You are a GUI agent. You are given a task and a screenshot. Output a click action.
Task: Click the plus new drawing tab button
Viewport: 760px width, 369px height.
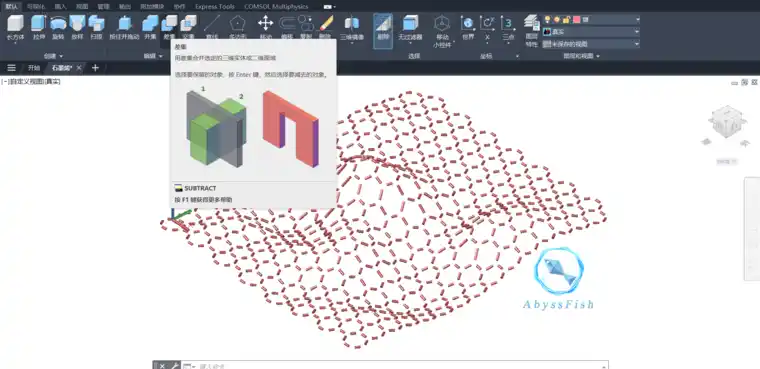tap(95, 68)
